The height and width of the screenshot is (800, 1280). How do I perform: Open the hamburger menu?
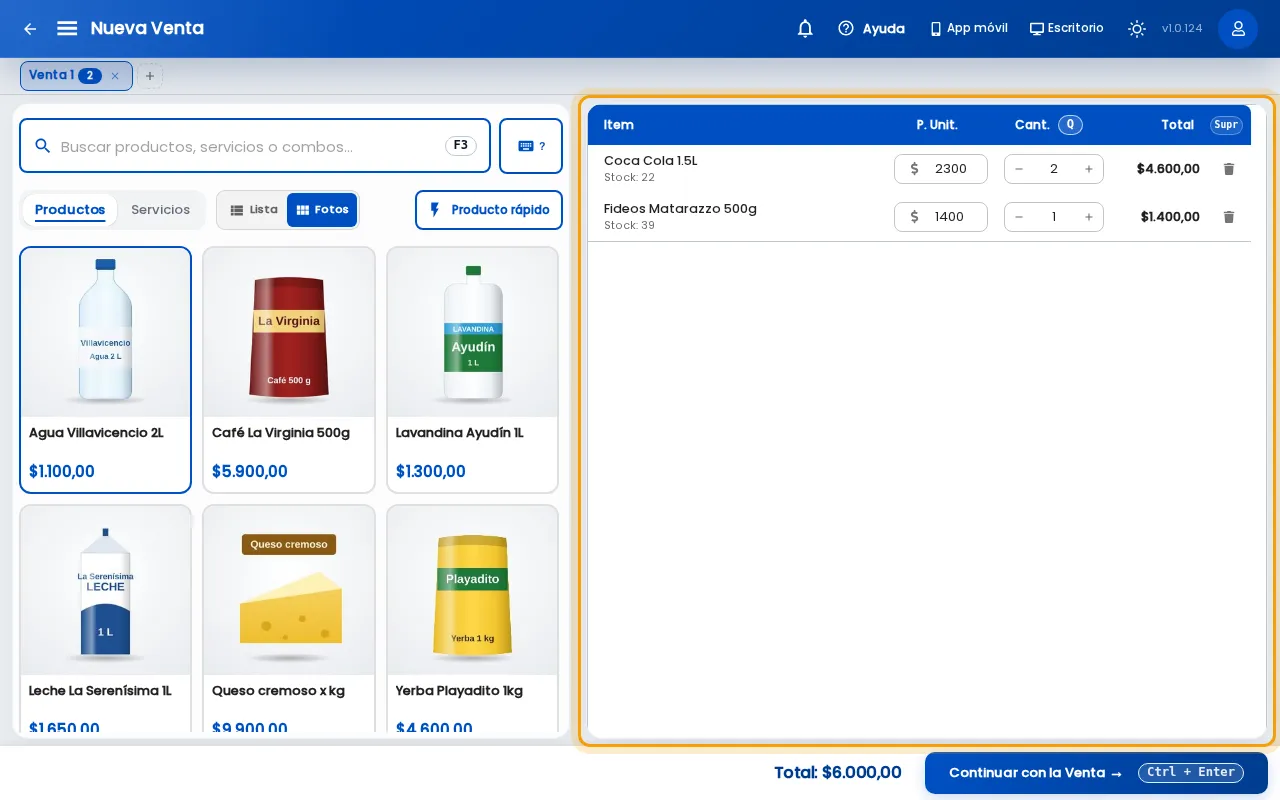(67, 28)
